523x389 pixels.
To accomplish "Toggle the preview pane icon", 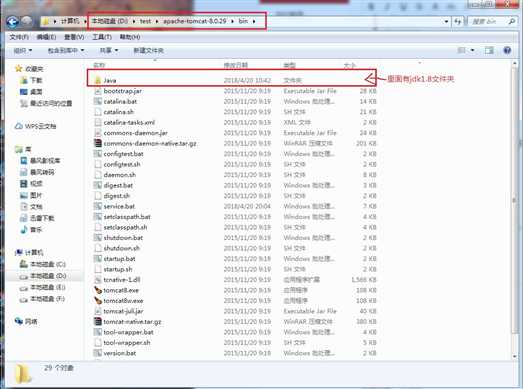I will (489, 50).
